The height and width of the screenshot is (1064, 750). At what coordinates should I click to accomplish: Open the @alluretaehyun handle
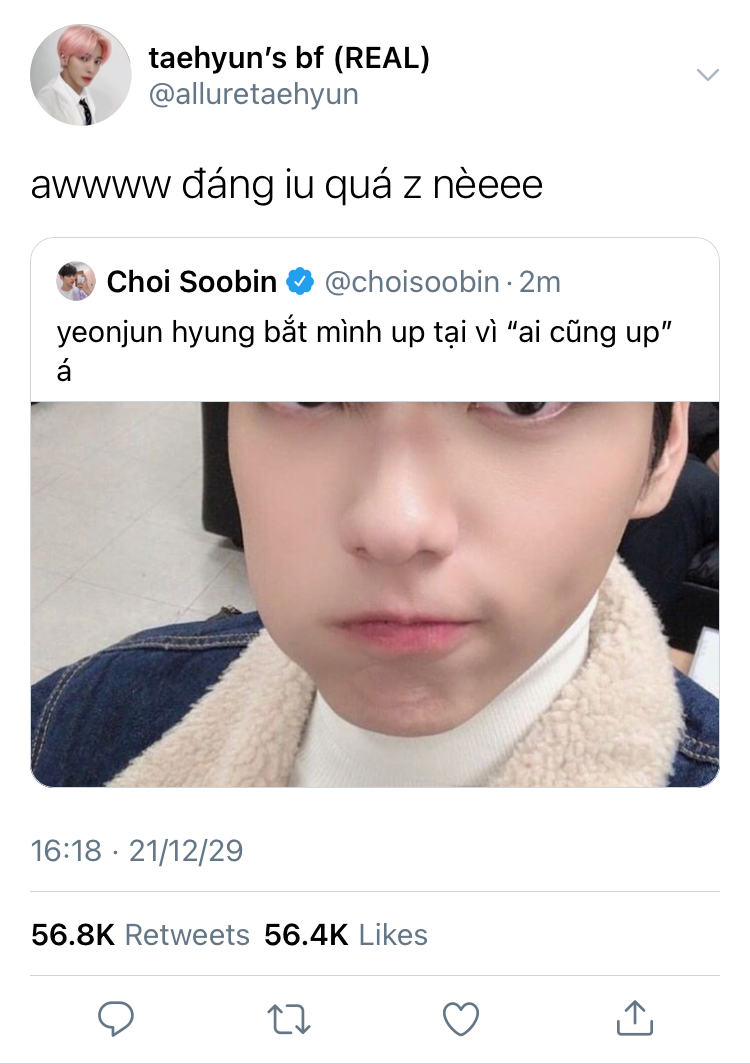click(x=254, y=94)
